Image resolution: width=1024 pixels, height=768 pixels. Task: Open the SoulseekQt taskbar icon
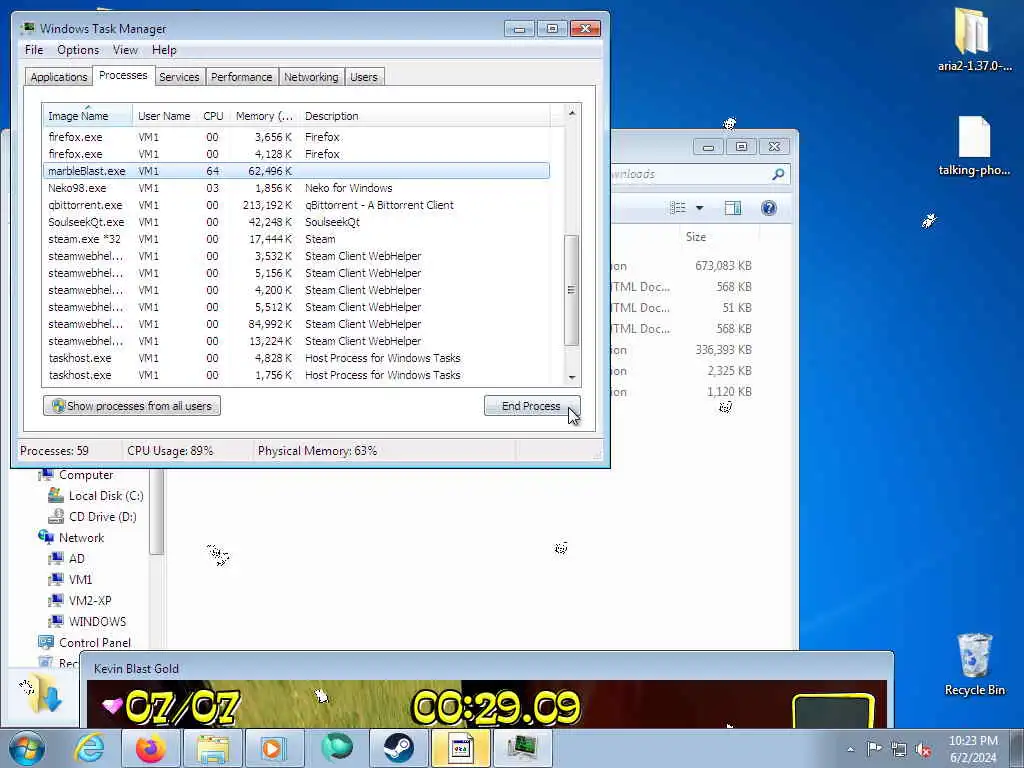click(x=336, y=748)
